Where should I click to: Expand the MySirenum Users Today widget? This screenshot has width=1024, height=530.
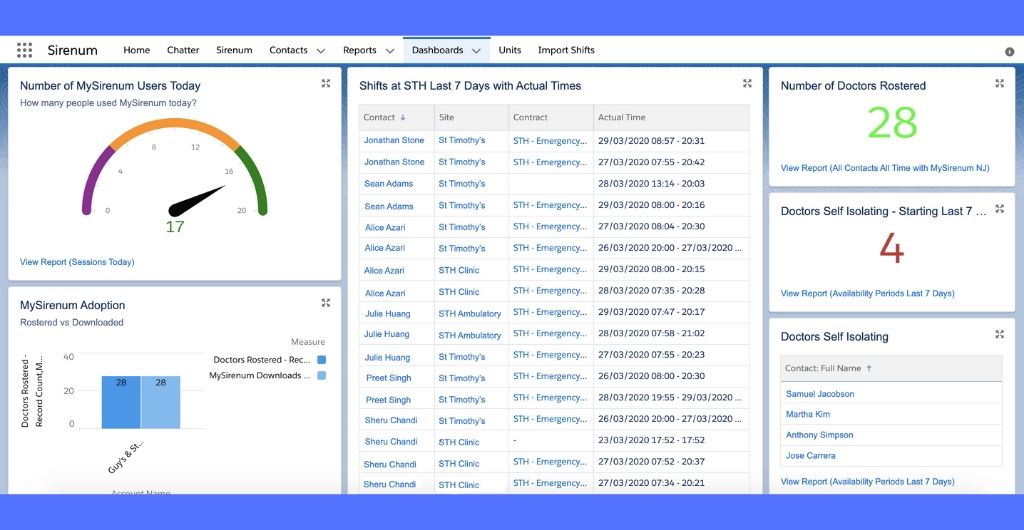(326, 84)
